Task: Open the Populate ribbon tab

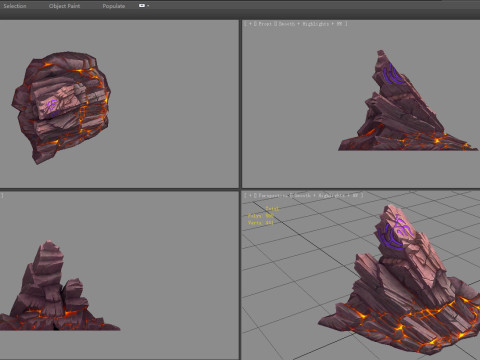Action: pos(114,6)
